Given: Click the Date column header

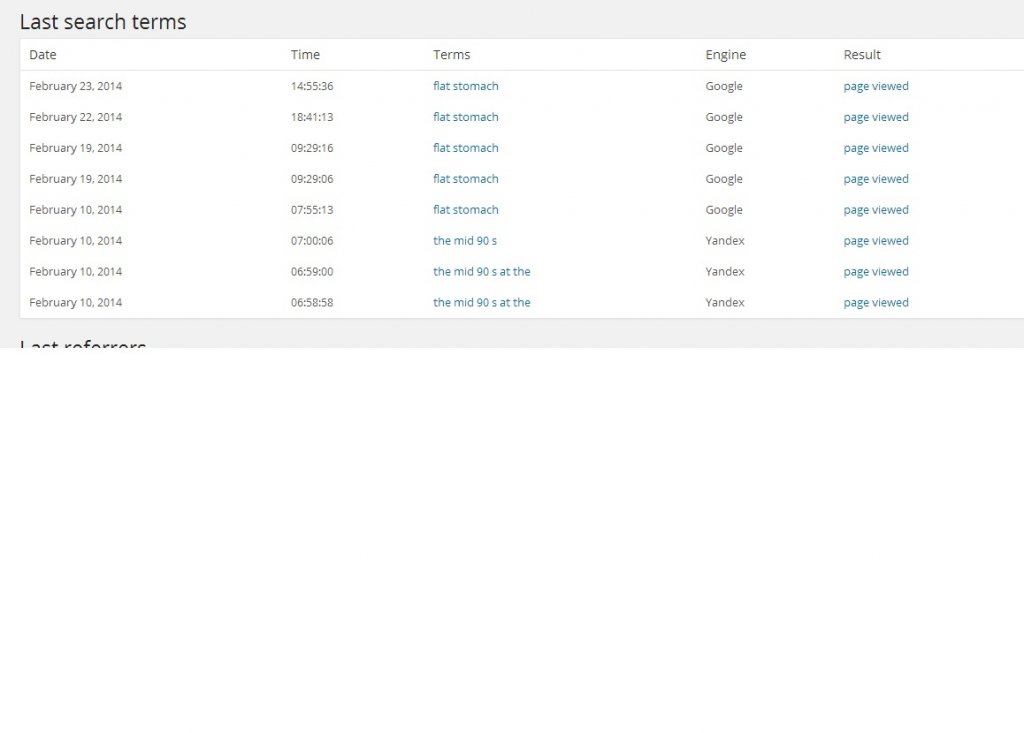Looking at the screenshot, I should [43, 55].
